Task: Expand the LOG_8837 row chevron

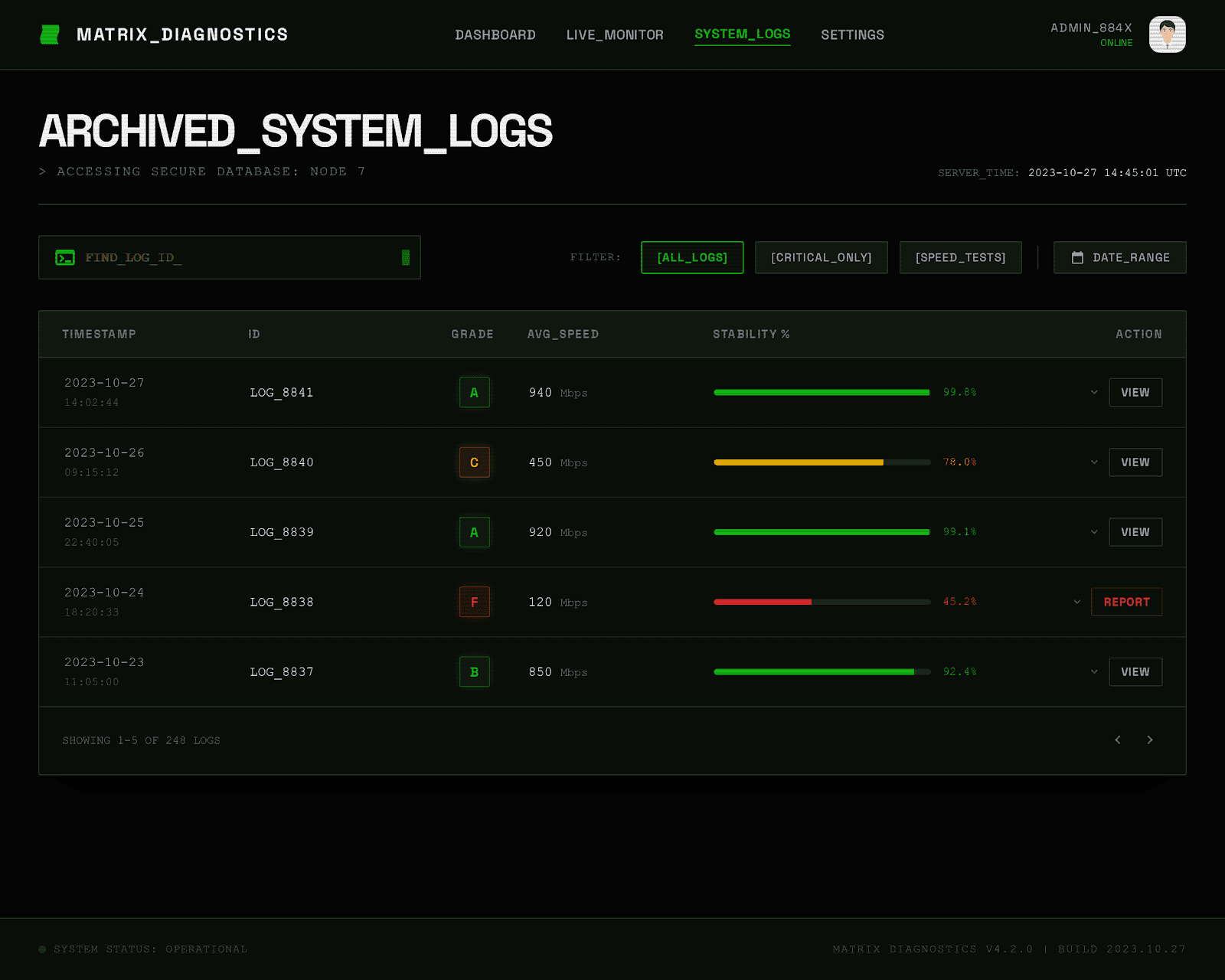Action: pyautogui.click(x=1094, y=672)
